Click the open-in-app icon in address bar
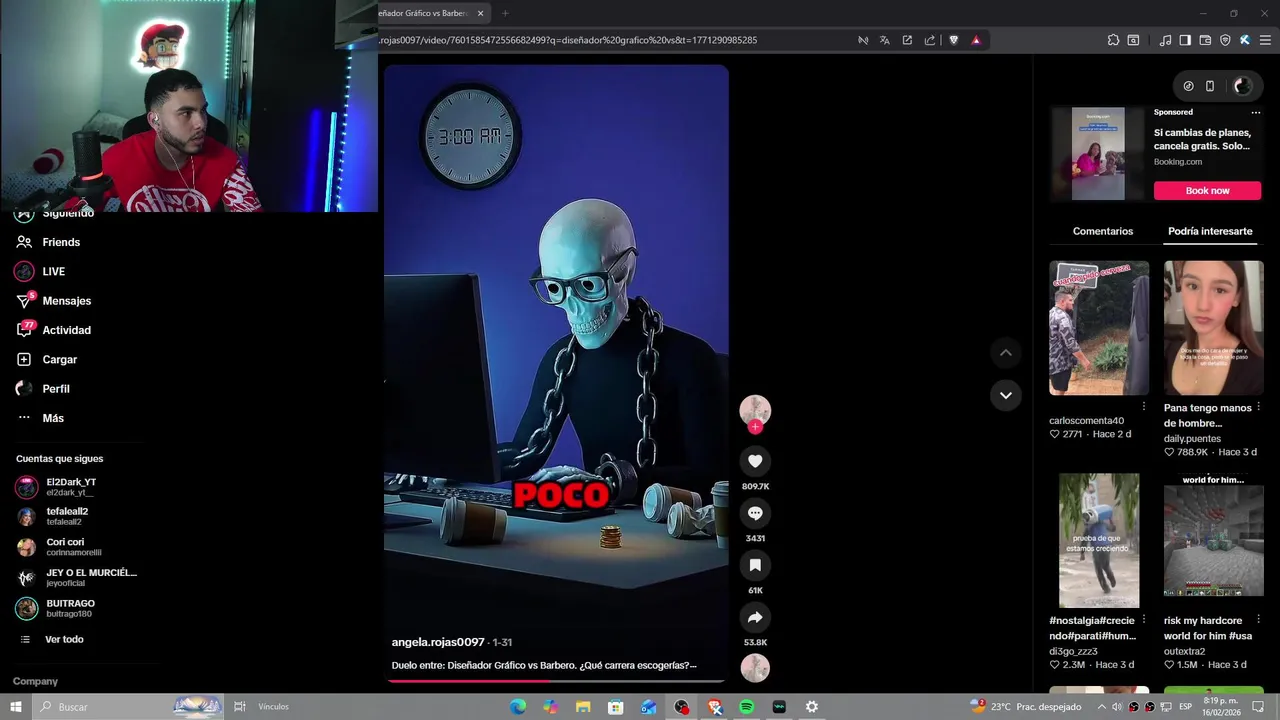 [x=907, y=40]
